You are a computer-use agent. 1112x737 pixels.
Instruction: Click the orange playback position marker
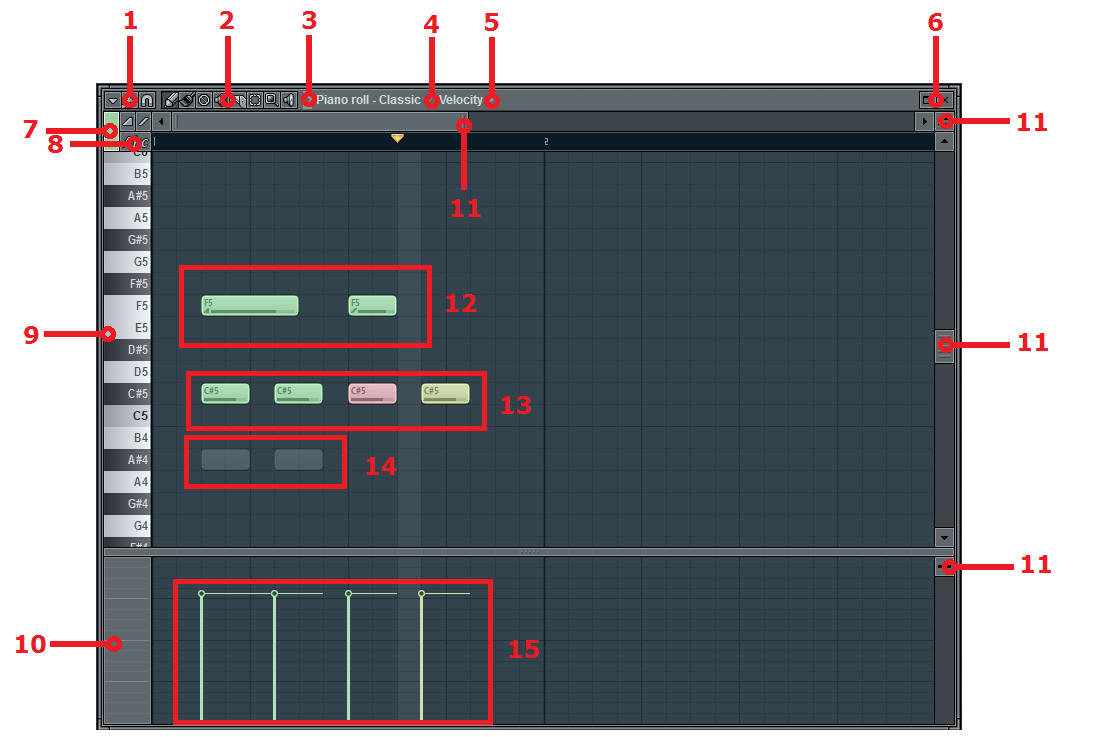coord(397,138)
